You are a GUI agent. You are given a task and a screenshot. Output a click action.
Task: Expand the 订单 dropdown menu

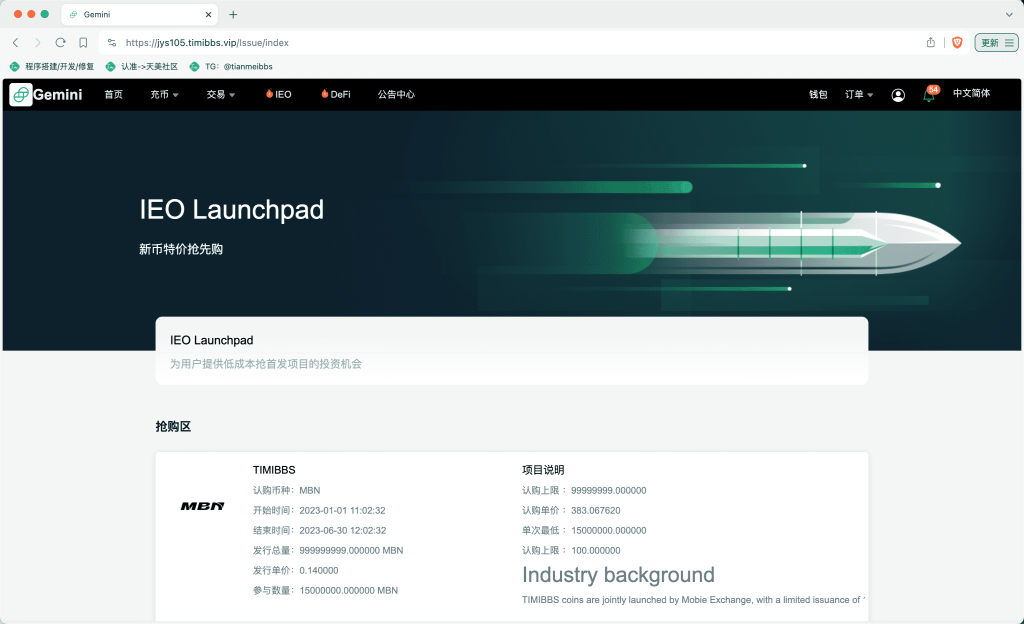click(x=859, y=95)
